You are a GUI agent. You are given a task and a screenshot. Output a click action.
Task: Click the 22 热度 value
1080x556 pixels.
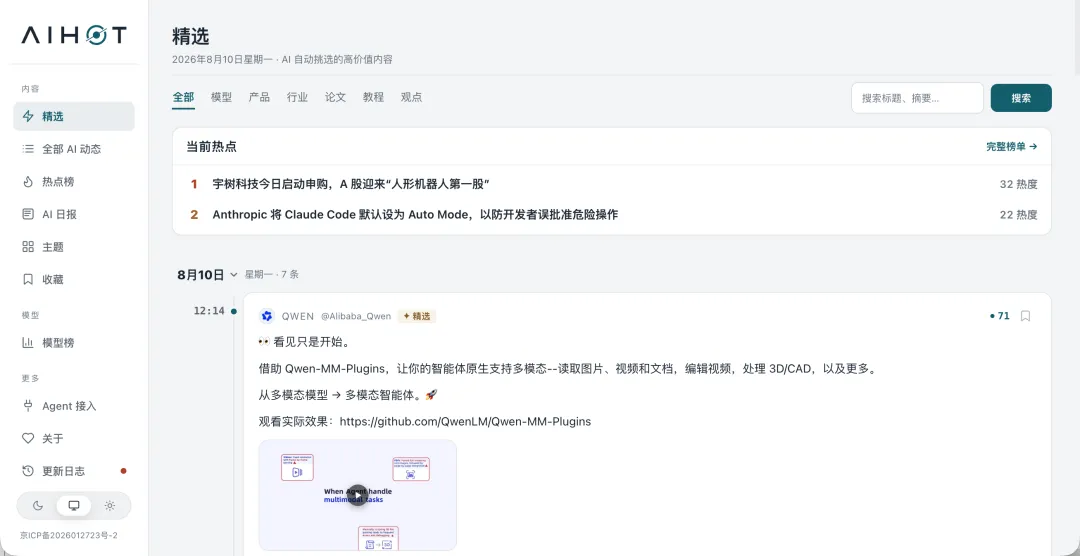click(x=1018, y=214)
